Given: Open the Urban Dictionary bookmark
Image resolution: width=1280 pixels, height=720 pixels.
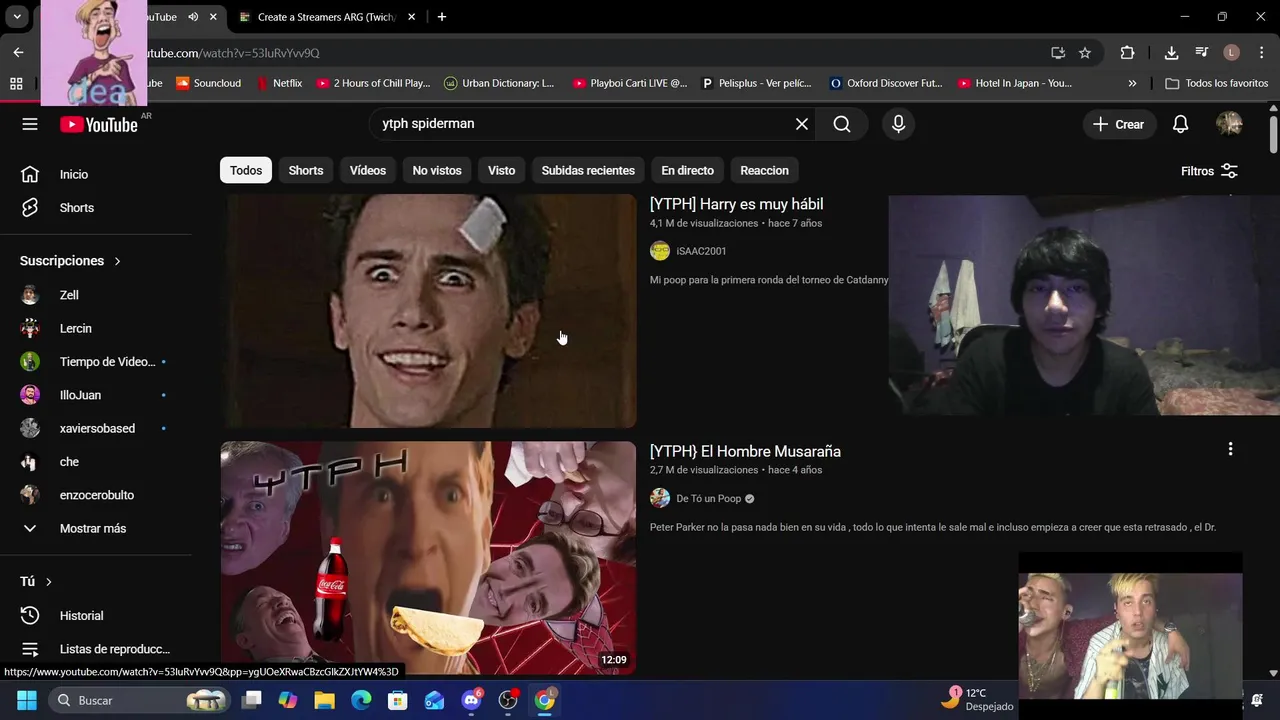Looking at the screenshot, I should click(498, 83).
